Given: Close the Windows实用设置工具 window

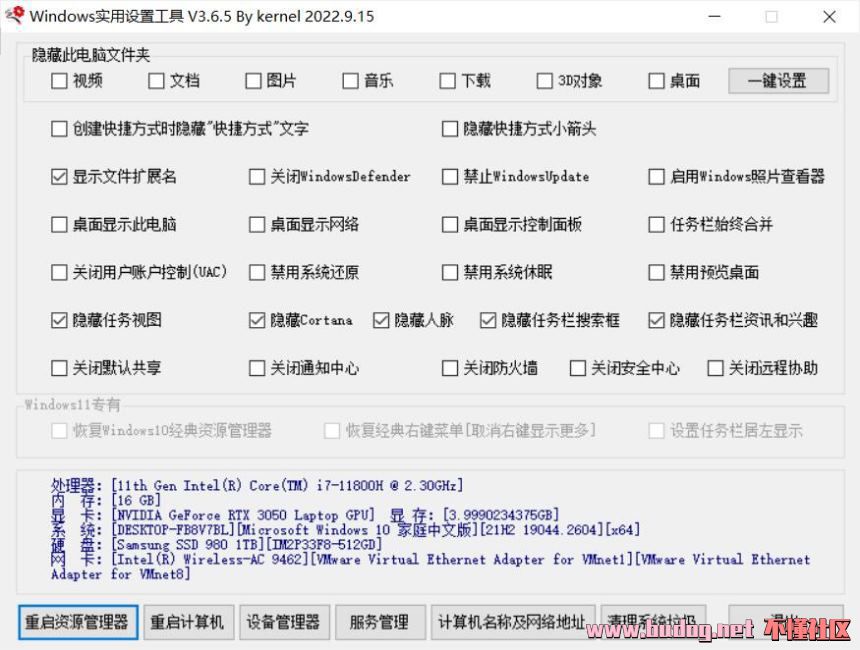Looking at the screenshot, I should pyautogui.click(x=829, y=16).
